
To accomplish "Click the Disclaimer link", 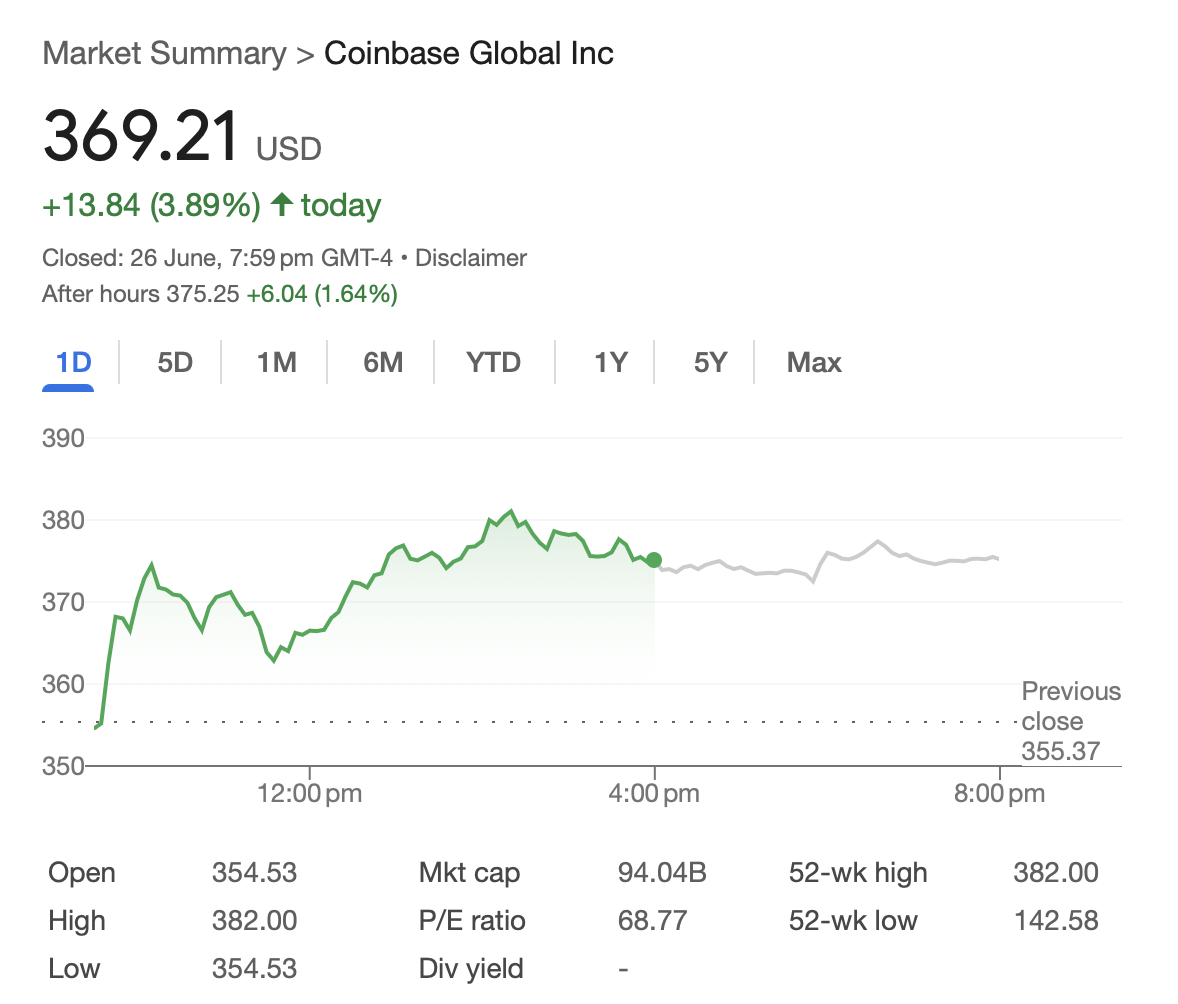I will click(471, 258).
